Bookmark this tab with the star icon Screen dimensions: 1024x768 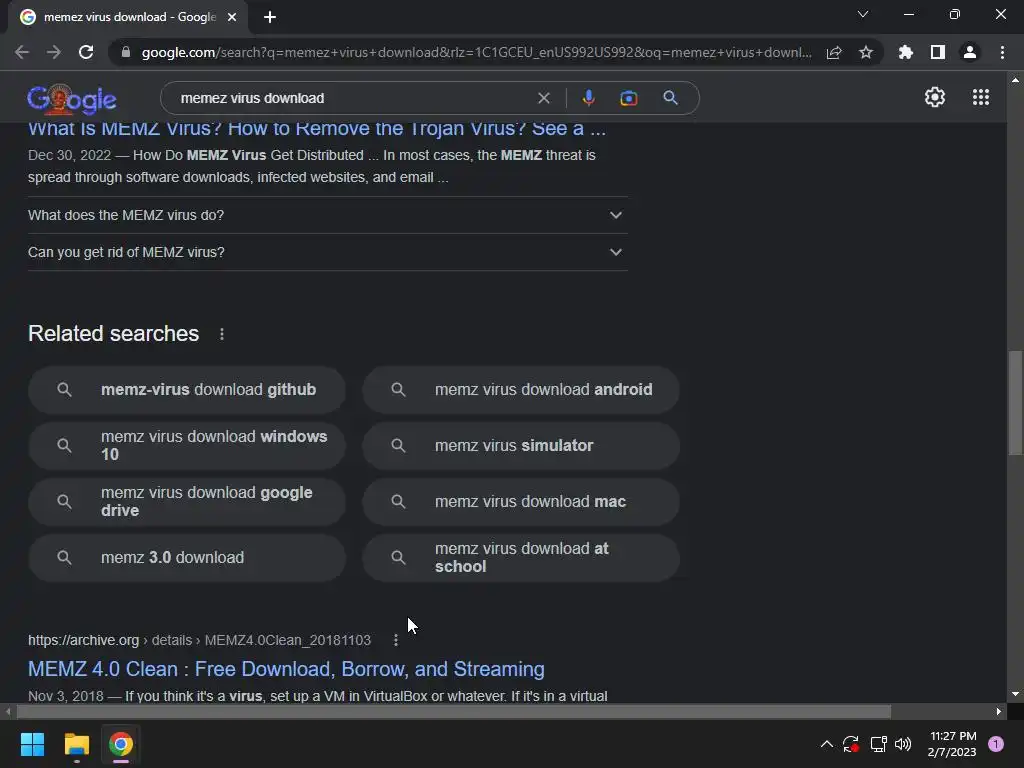coord(866,52)
